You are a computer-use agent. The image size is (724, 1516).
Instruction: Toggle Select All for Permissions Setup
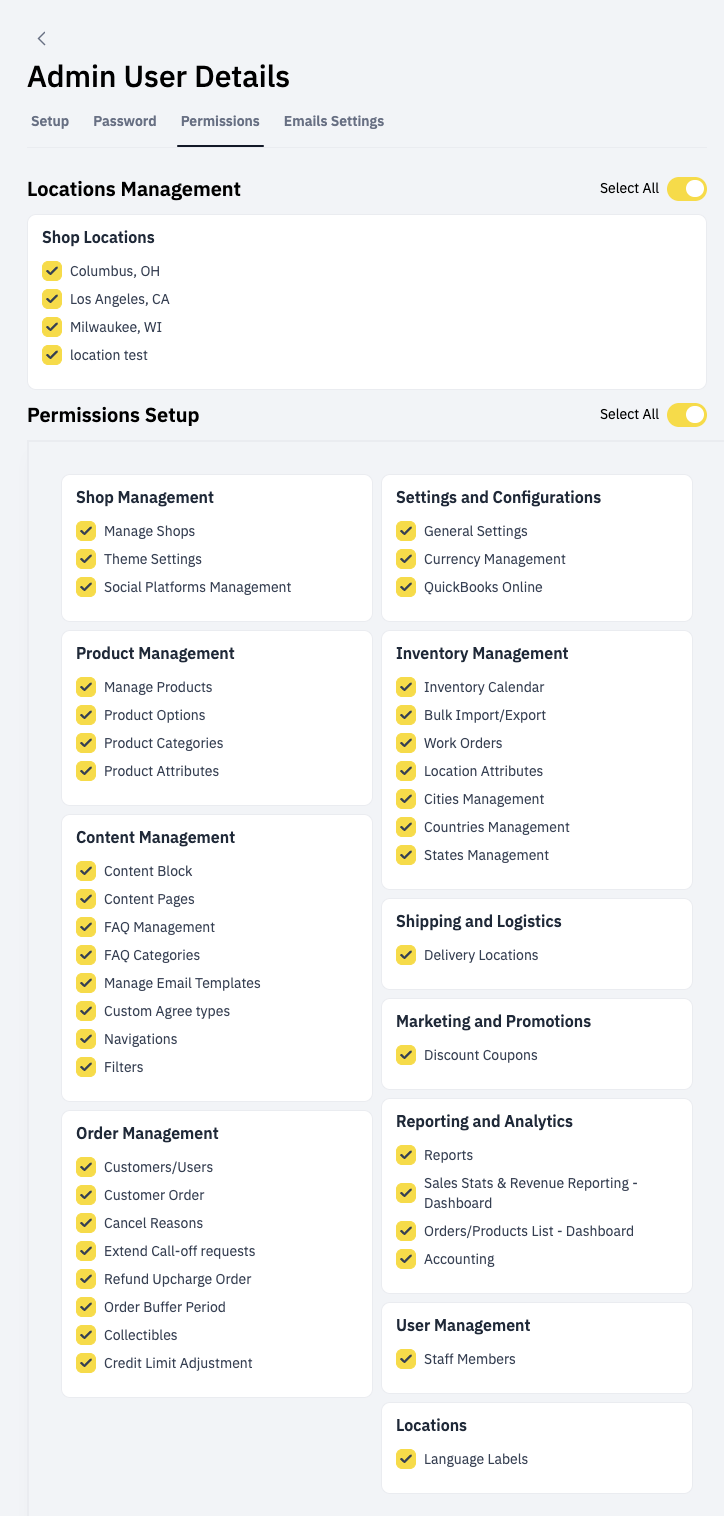[686, 414]
